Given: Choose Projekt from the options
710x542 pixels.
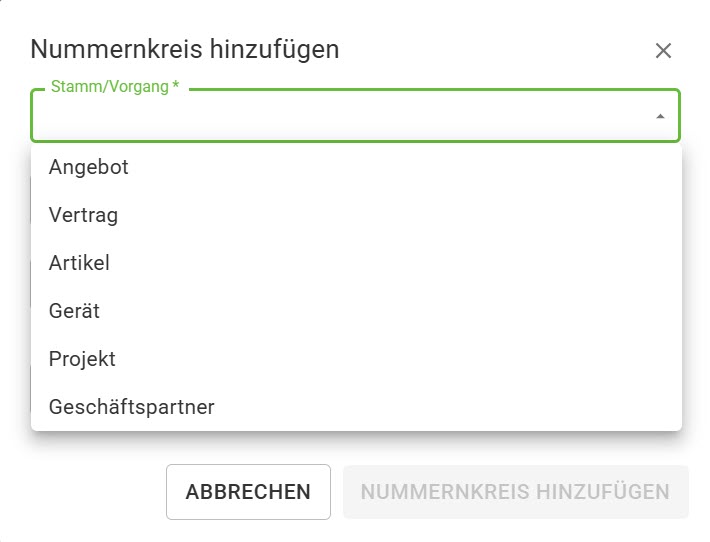Looking at the screenshot, I should (82, 359).
